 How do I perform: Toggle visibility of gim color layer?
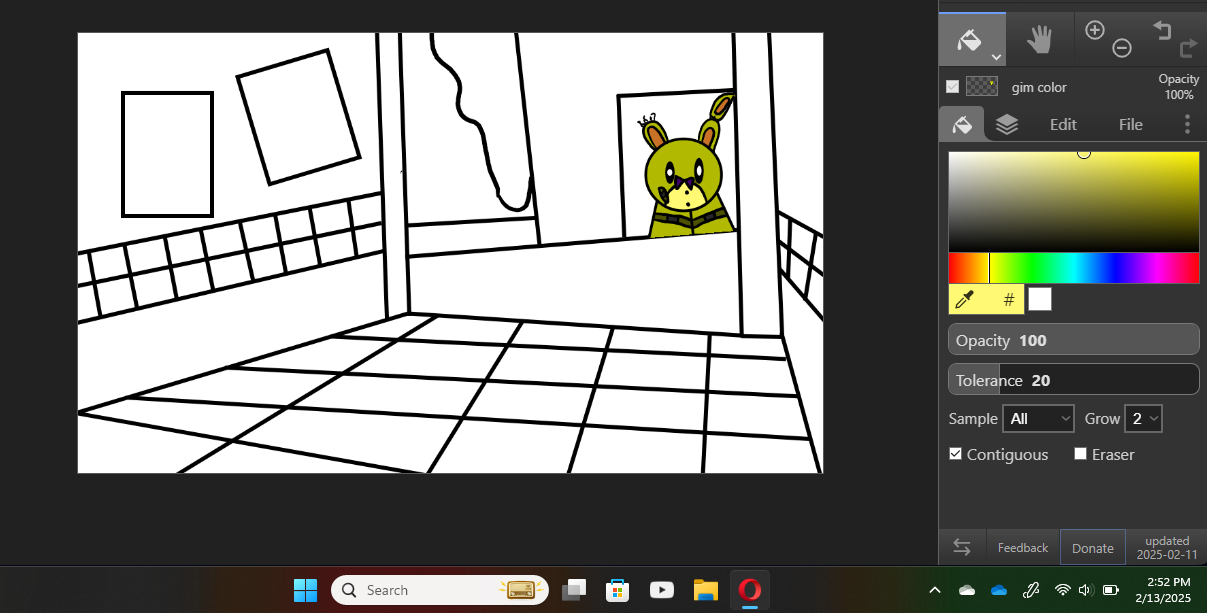953,87
